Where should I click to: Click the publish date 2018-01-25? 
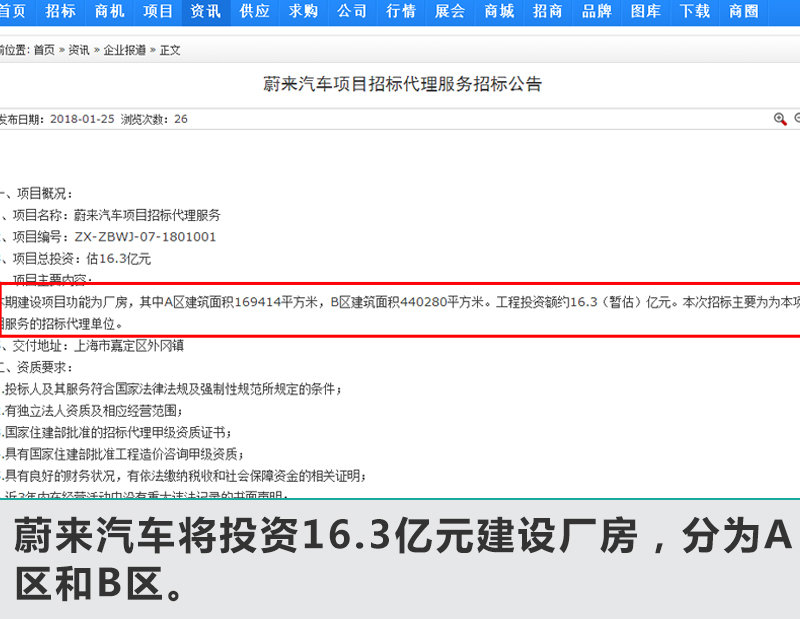[82, 119]
